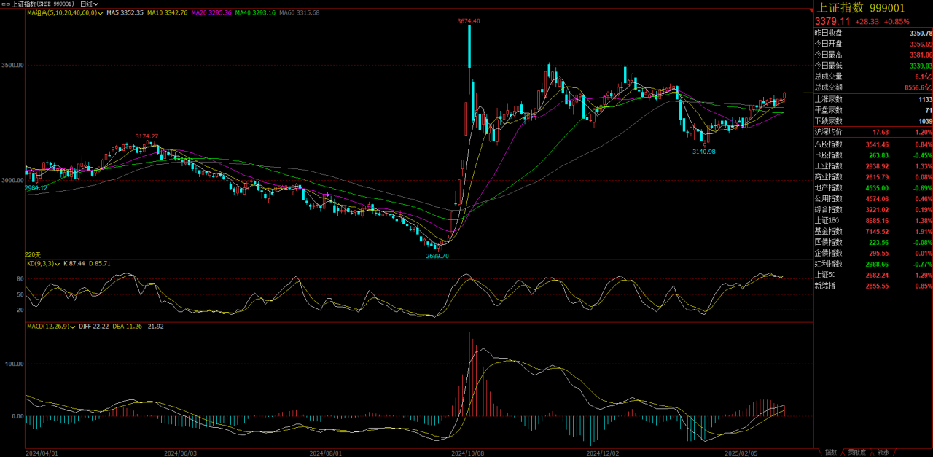This screenshot has height=457, width=933.
Task: Click the 3674.40 peak price label
Action: tap(469, 21)
